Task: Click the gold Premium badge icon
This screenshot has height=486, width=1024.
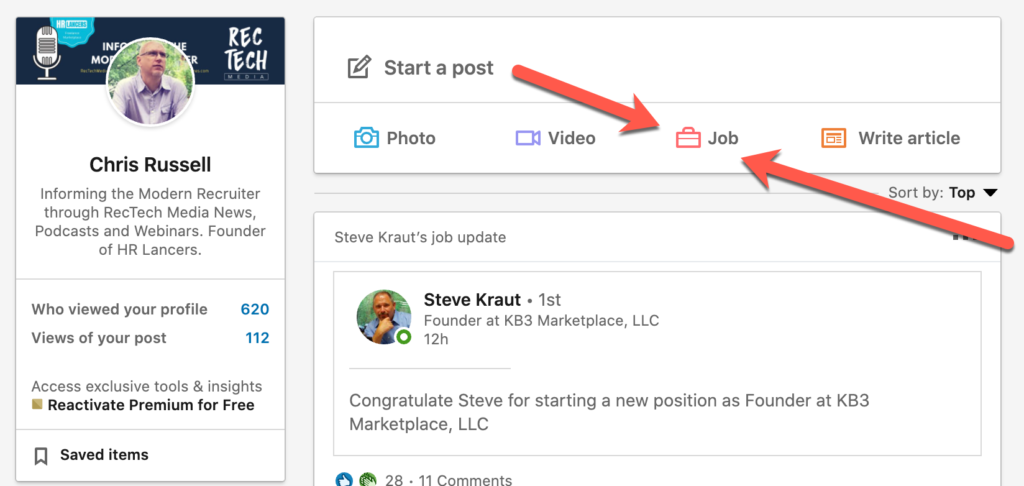Action: 37,405
